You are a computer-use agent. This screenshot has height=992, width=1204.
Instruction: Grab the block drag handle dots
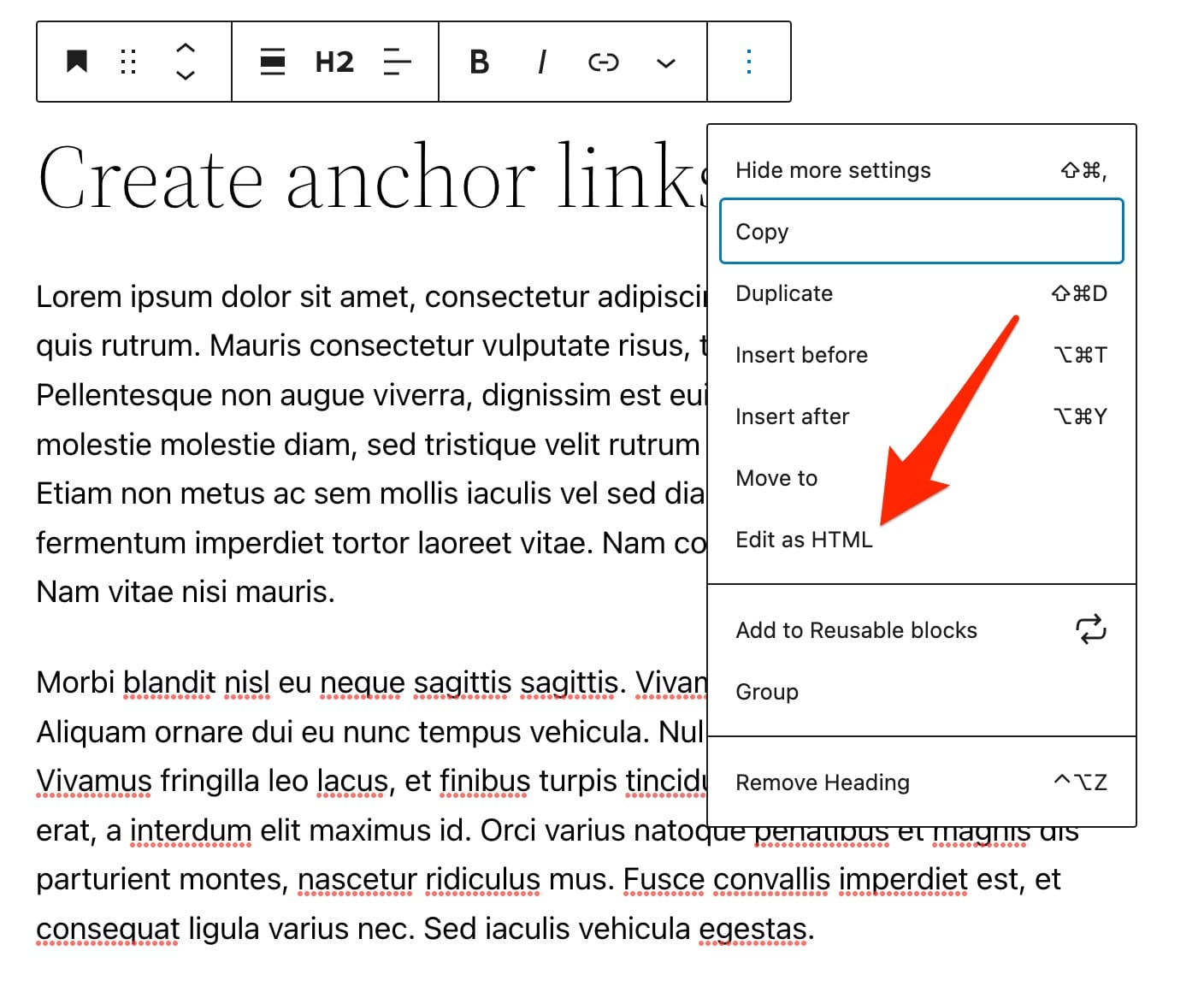128,62
